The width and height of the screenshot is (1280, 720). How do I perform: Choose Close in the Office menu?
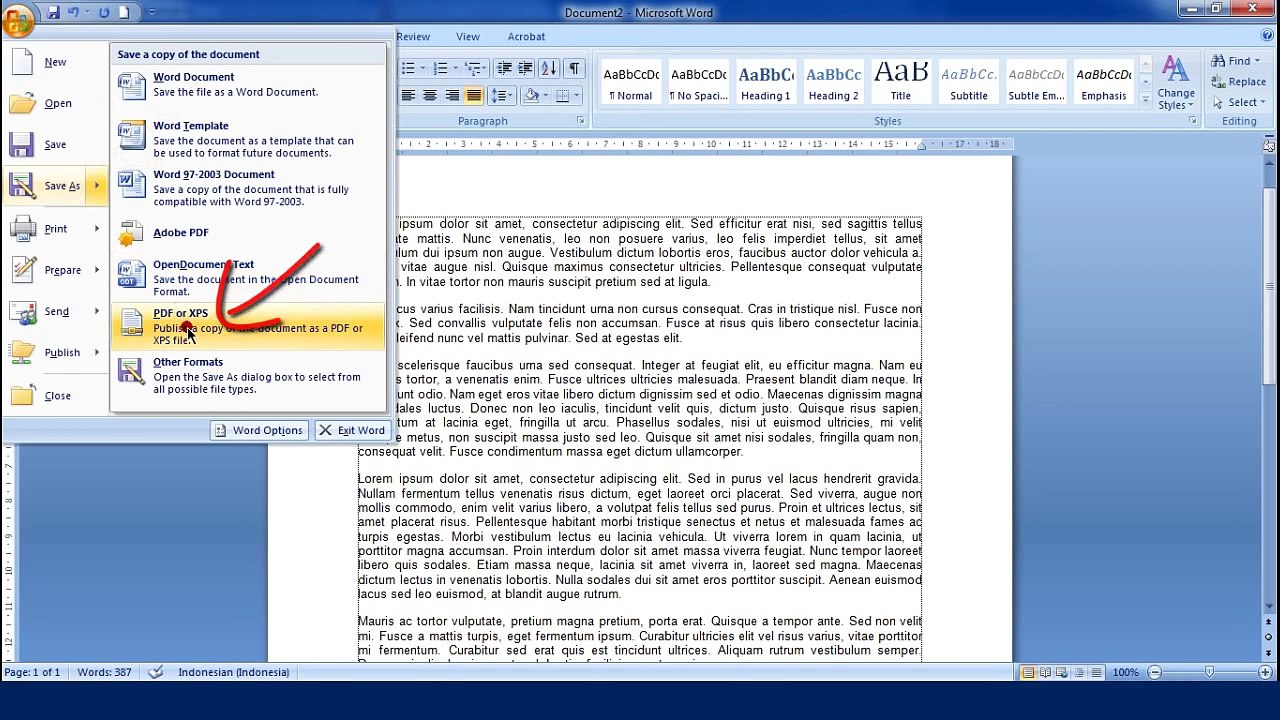[55, 395]
